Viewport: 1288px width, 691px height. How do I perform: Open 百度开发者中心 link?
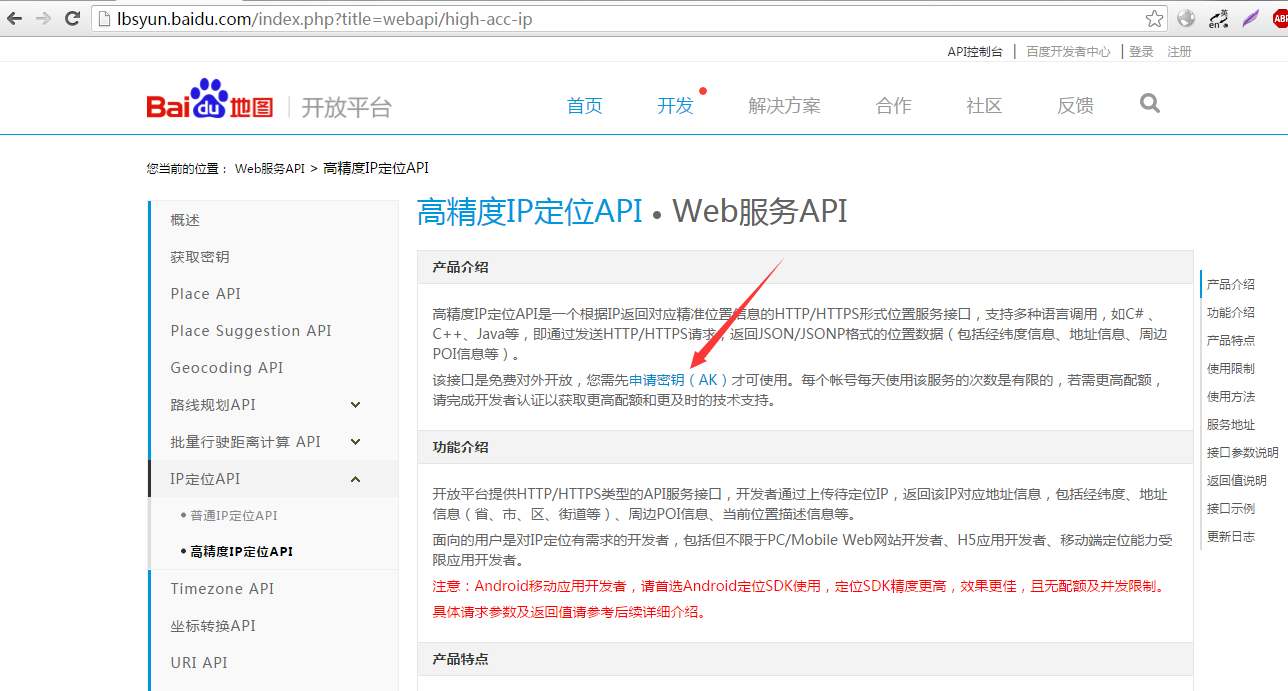pos(1068,51)
